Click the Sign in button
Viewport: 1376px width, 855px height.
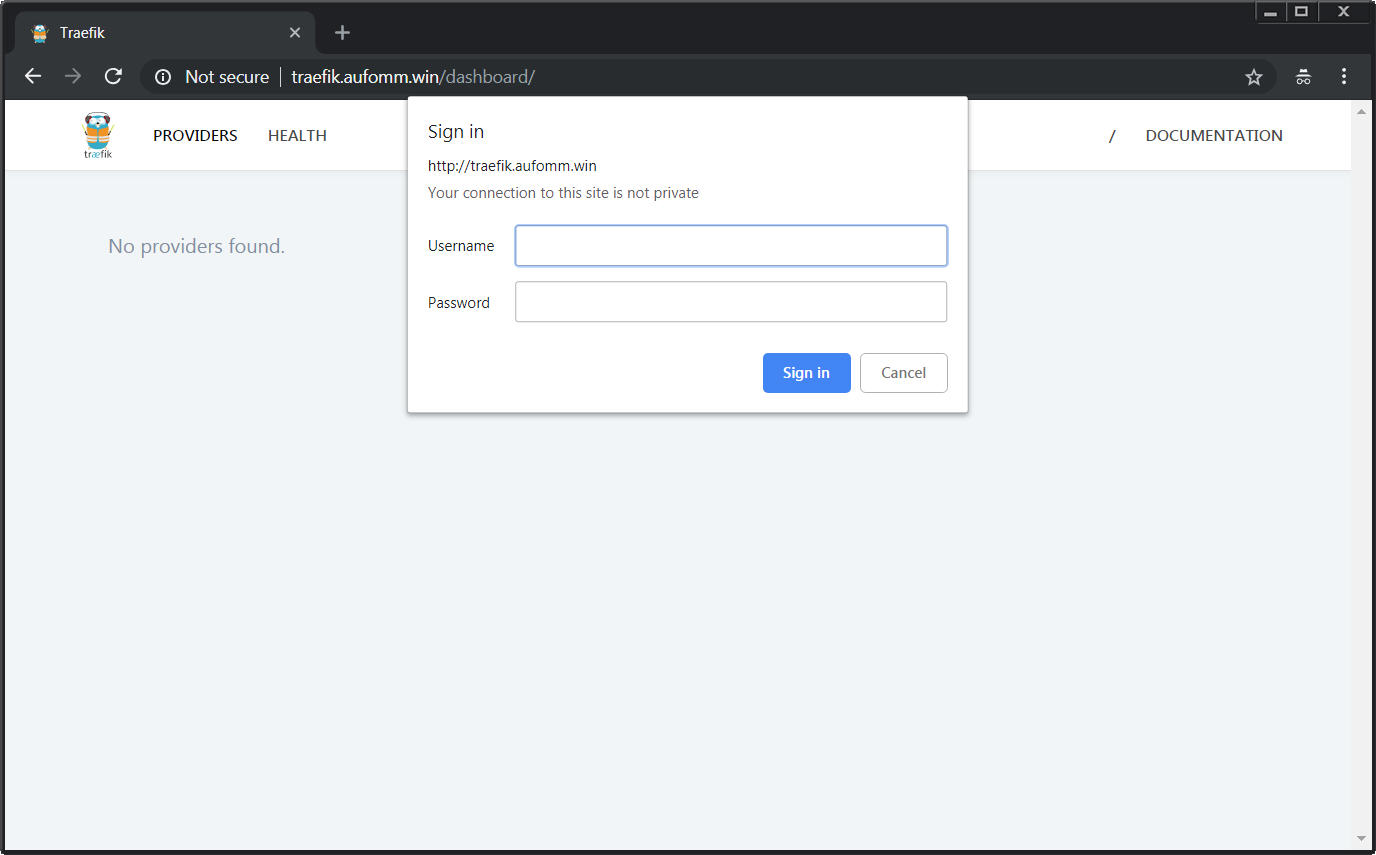point(806,372)
